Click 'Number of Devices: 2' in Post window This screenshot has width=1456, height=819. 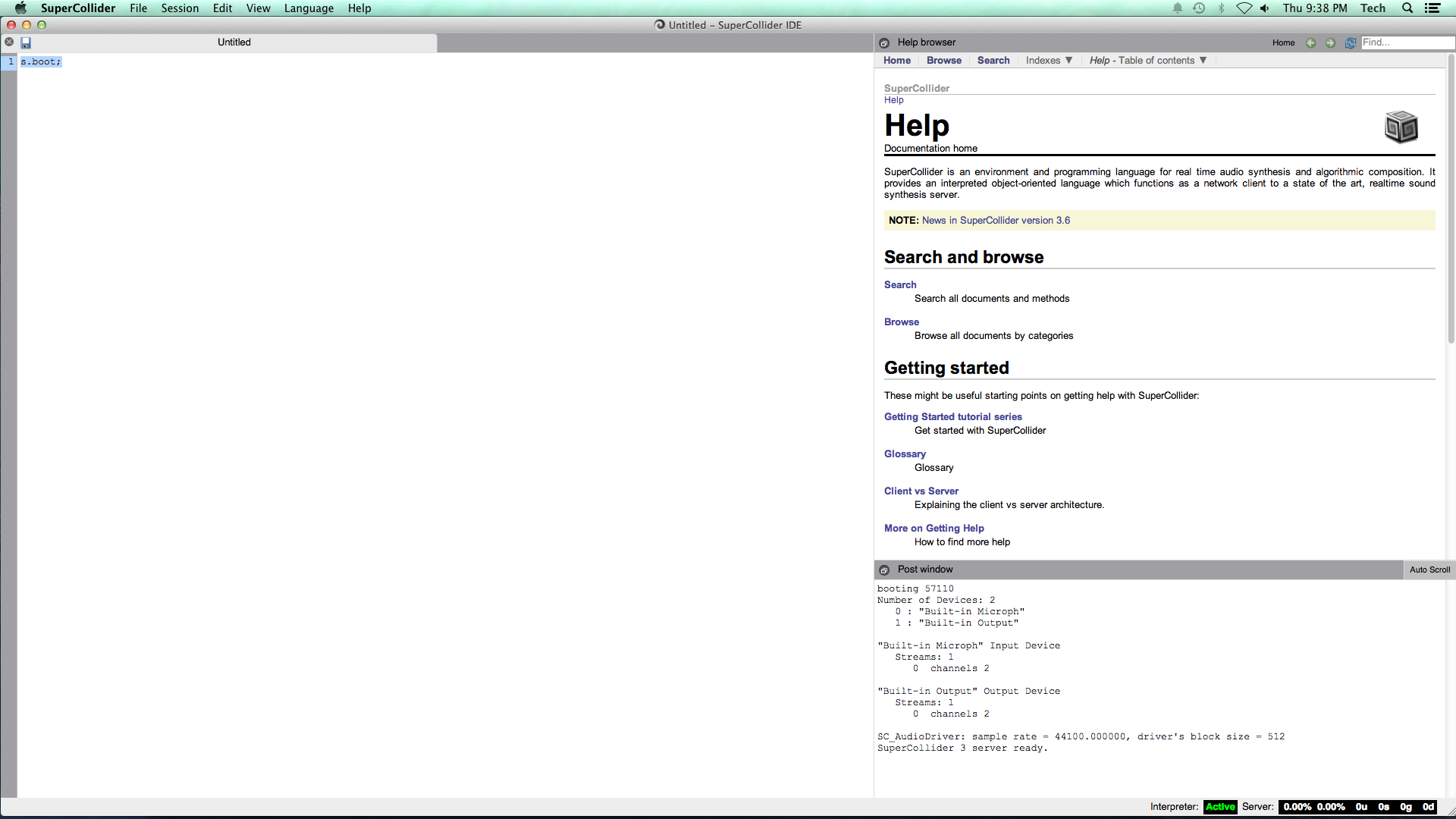[936, 601]
